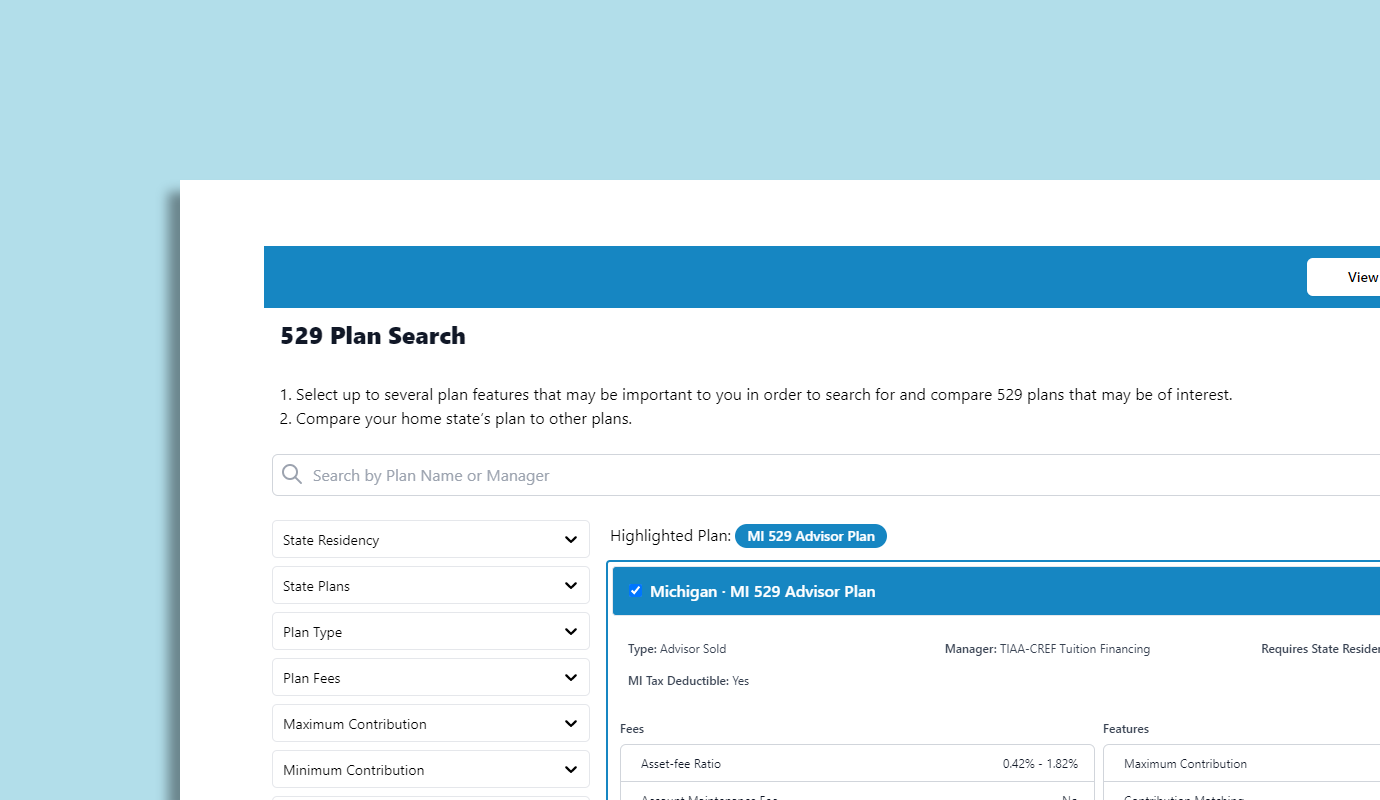Click the magnifier search icon
Image resolution: width=1380 pixels, height=800 pixels.
[292, 474]
